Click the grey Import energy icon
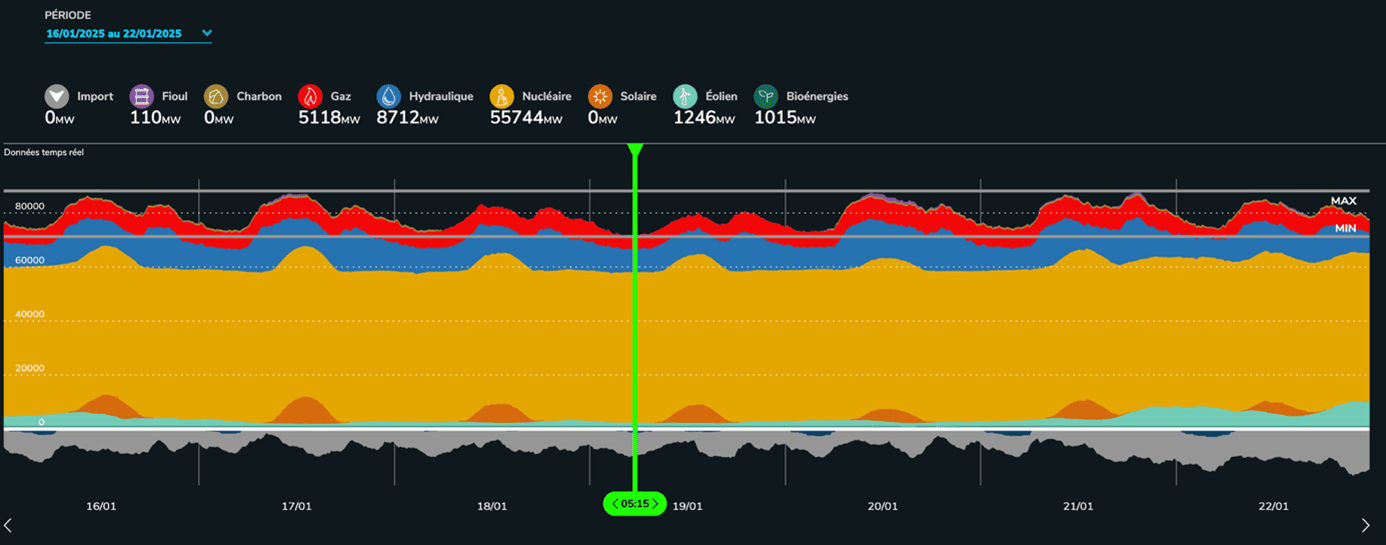 pyautogui.click(x=57, y=96)
